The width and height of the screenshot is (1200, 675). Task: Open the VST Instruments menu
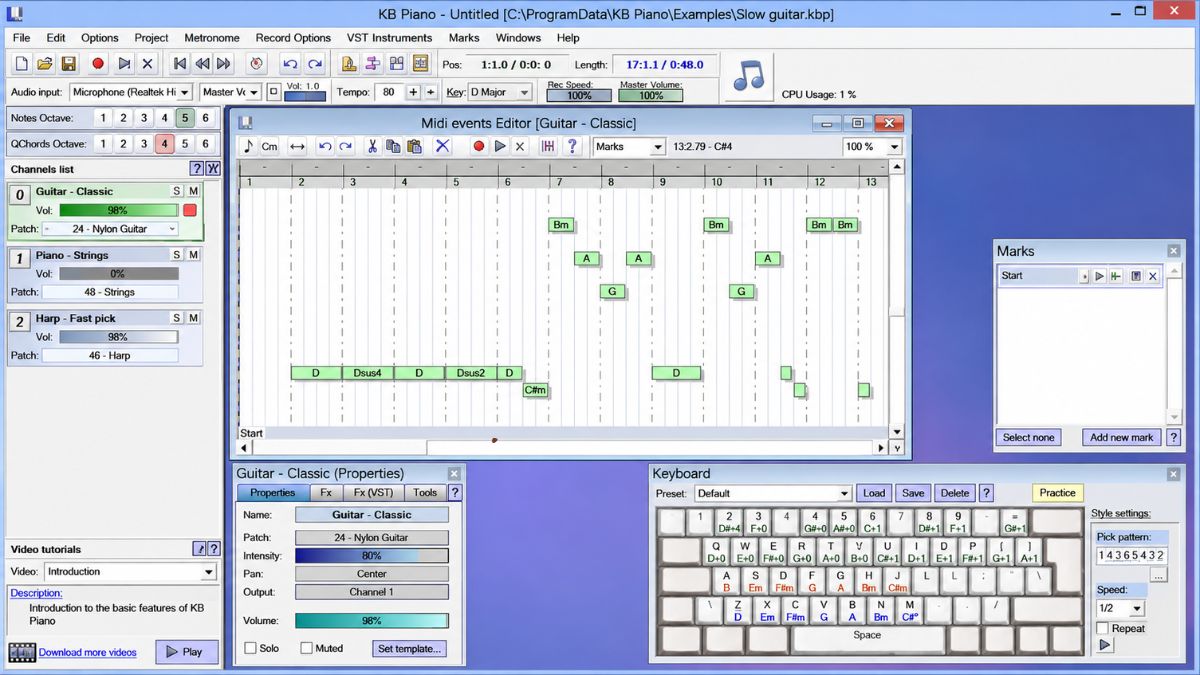(x=389, y=38)
